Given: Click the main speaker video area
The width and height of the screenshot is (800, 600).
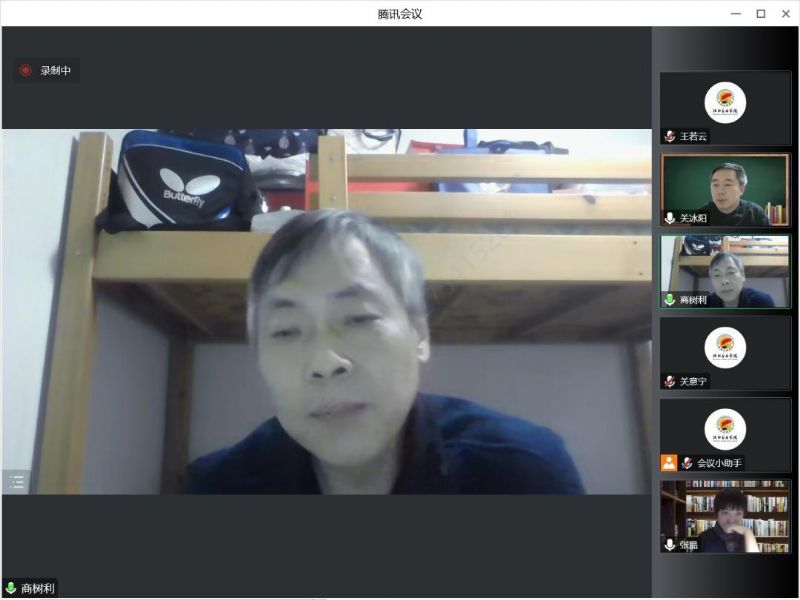Looking at the screenshot, I should 326,311.
